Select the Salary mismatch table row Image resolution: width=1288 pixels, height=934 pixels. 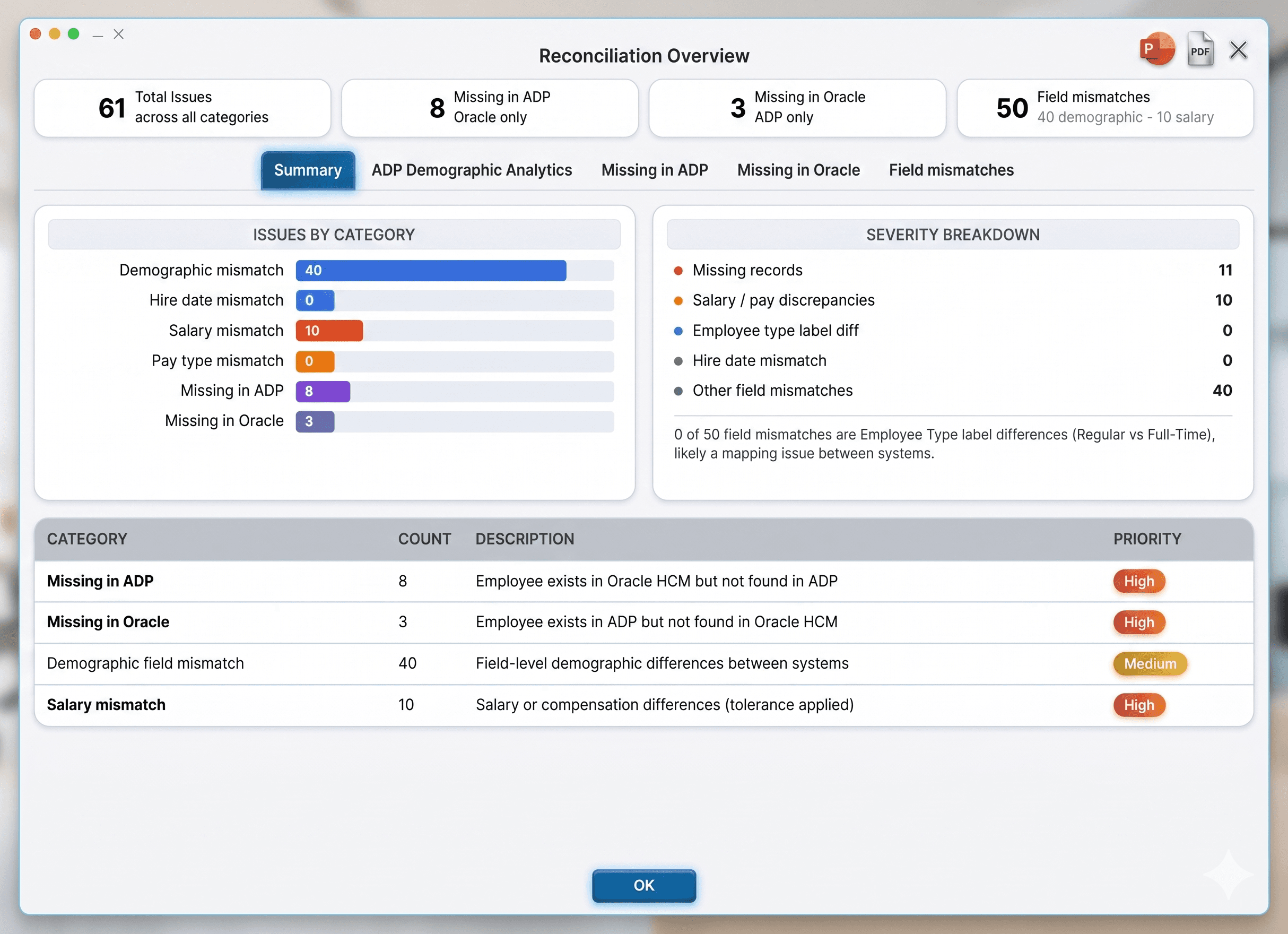tap(643, 705)
